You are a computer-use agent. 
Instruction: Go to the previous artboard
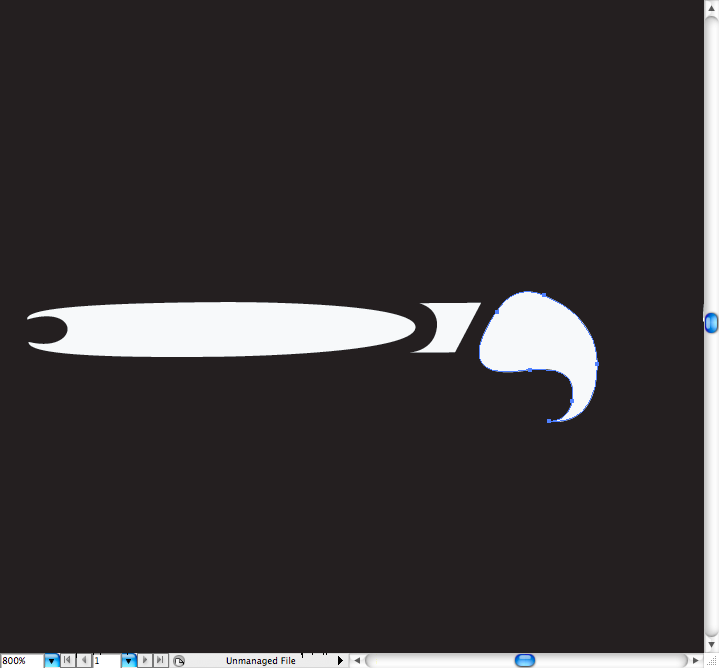point(84,660)
